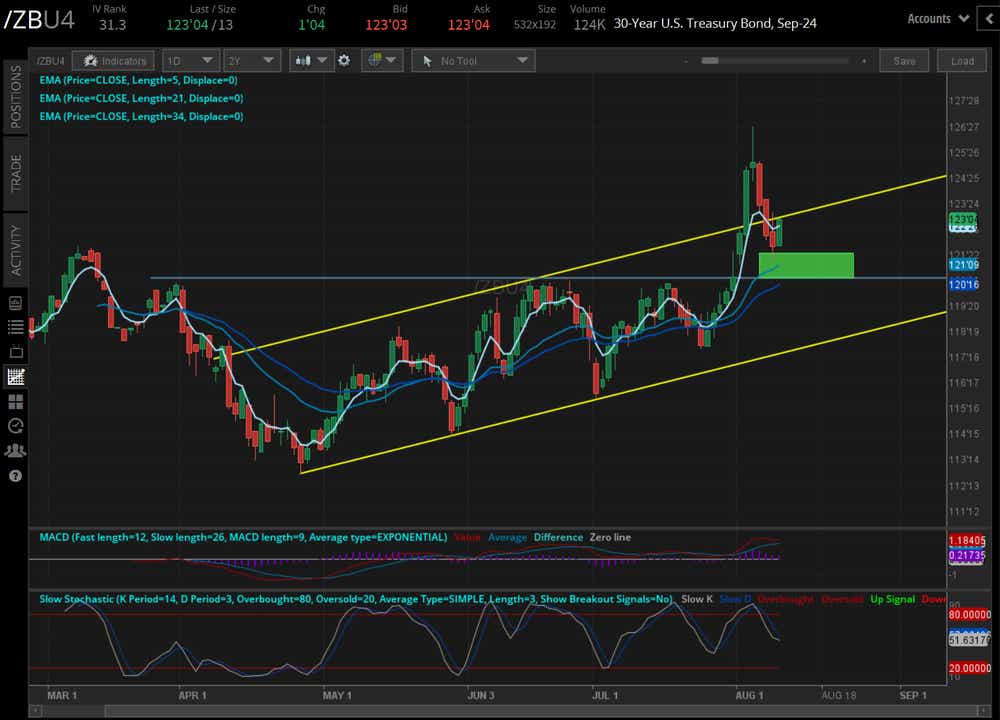
Task: Click the horizontal scrollbar right arrow
Action: pos(984,710)
